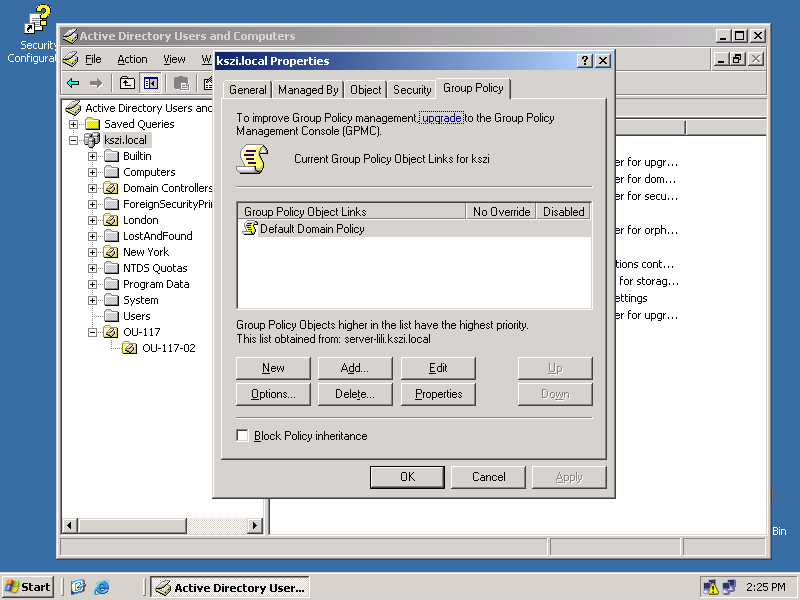The image size is (800, 600).
Task: Click the New York OU folder icon
Action: click(111, 252)
